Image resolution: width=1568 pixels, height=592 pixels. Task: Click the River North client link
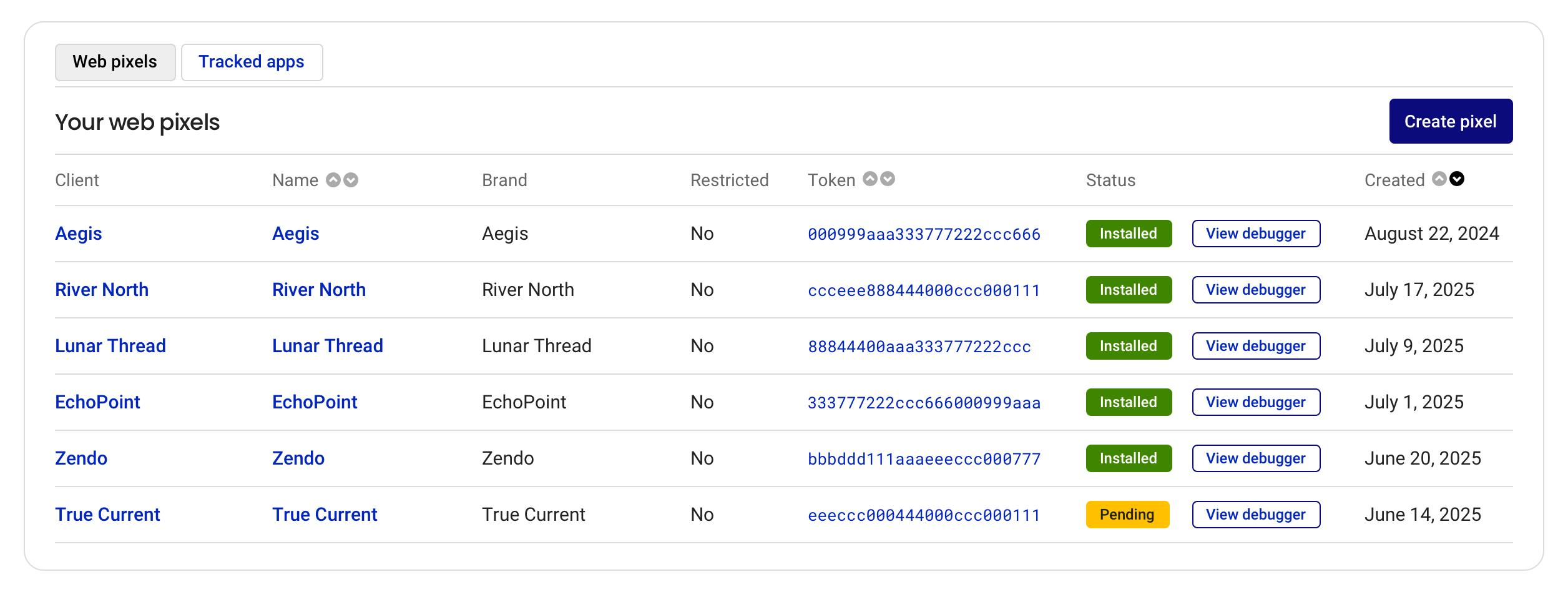(x=102, y=289)
